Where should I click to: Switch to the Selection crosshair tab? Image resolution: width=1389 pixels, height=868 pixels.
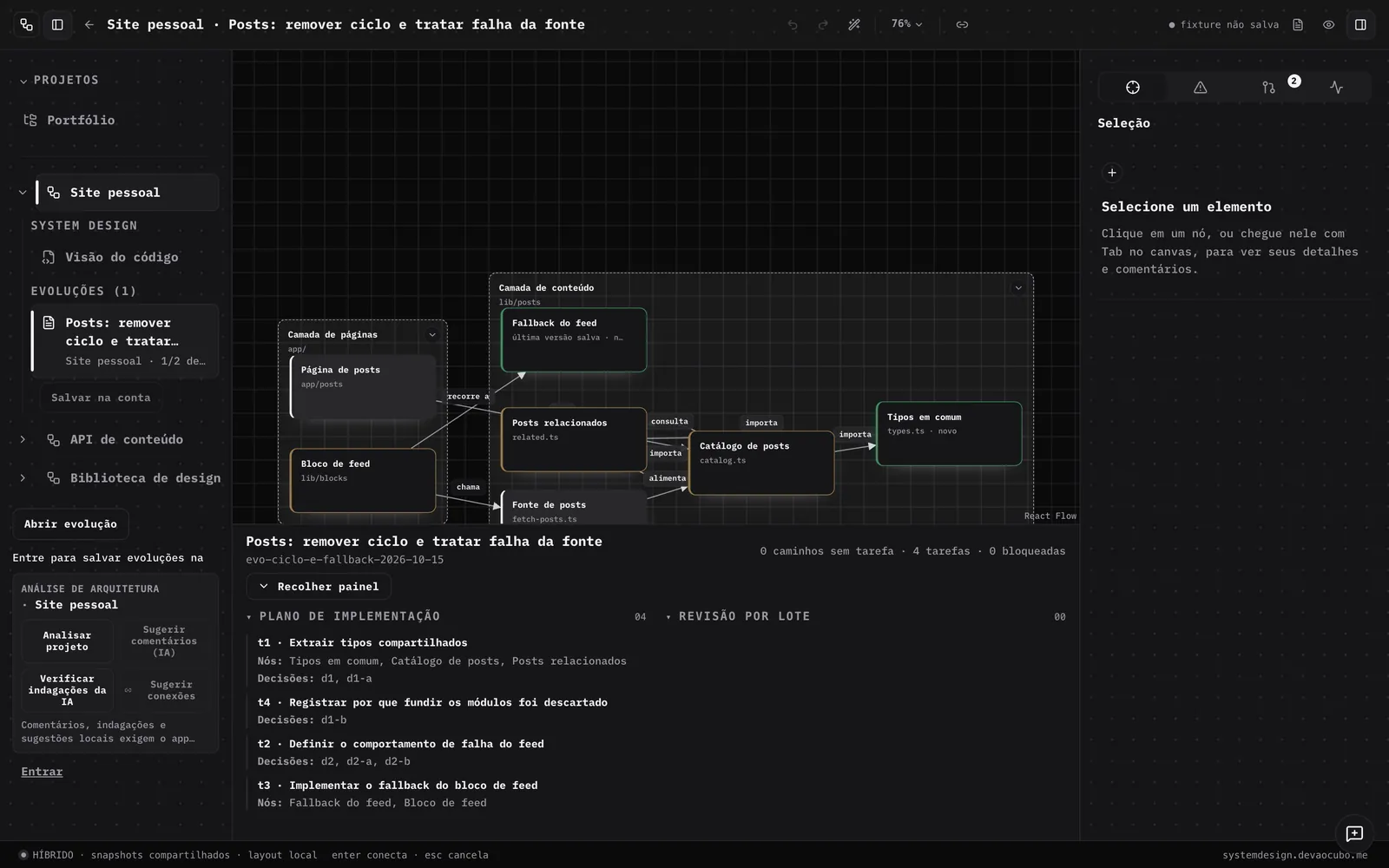pos(1133,87)
